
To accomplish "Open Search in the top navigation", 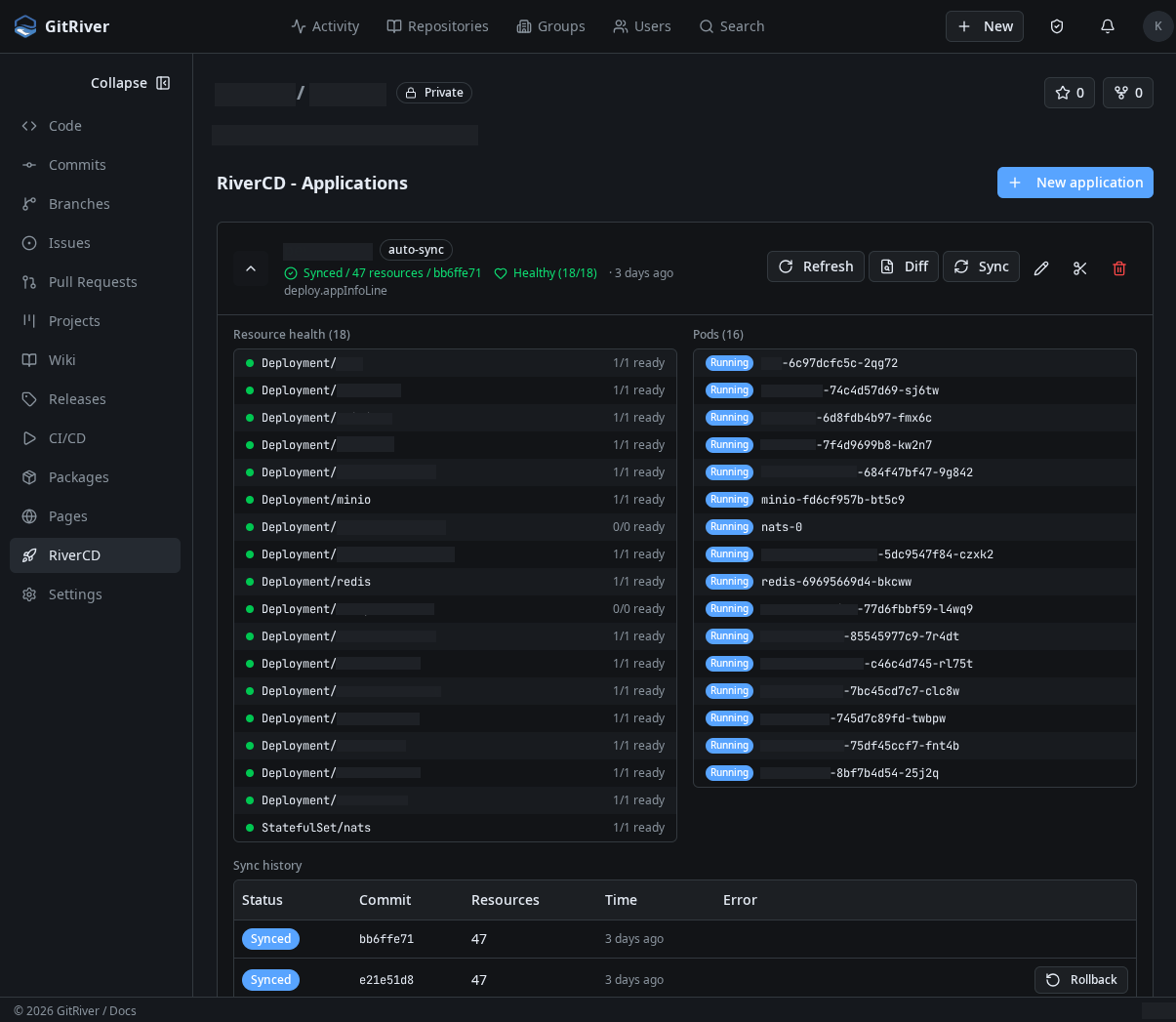I will 732,26.
